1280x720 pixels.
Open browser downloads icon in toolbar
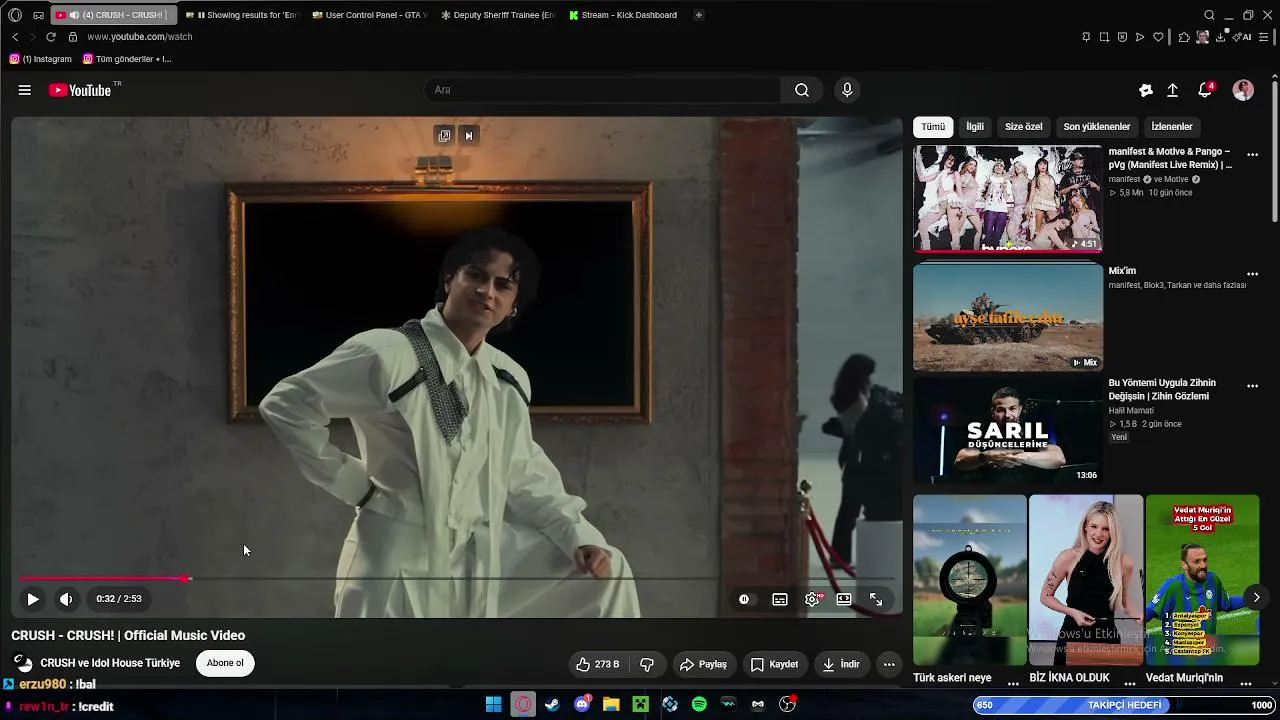(x=1221, y=37)
